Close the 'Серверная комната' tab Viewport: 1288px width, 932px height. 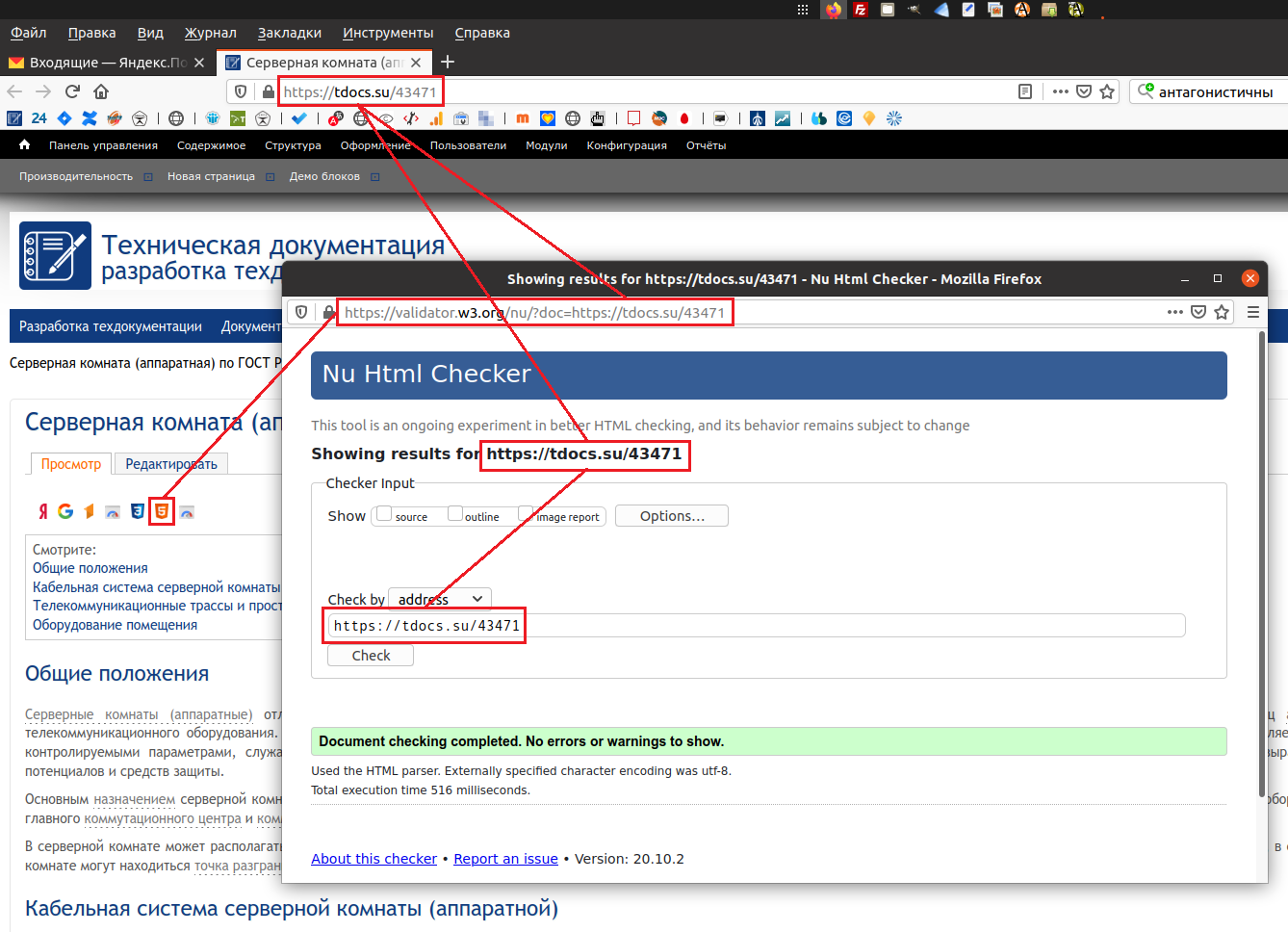click(x=416, y=63)
